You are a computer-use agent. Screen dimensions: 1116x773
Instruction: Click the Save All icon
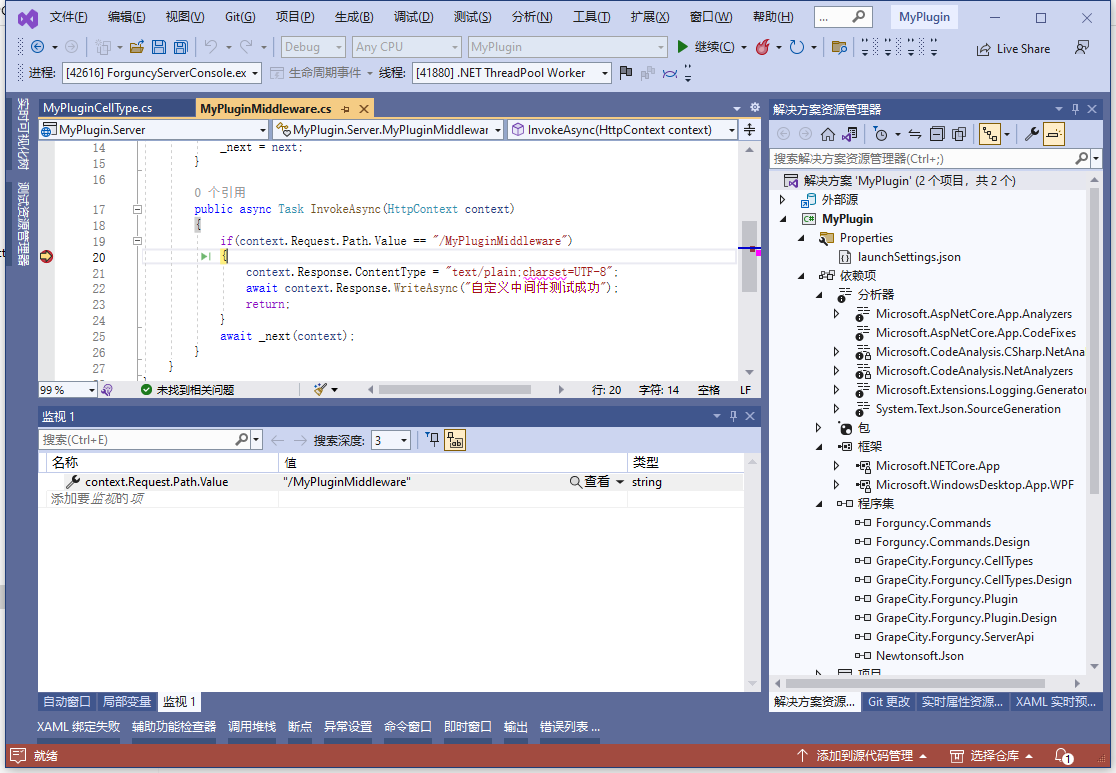tap(181, 47)
